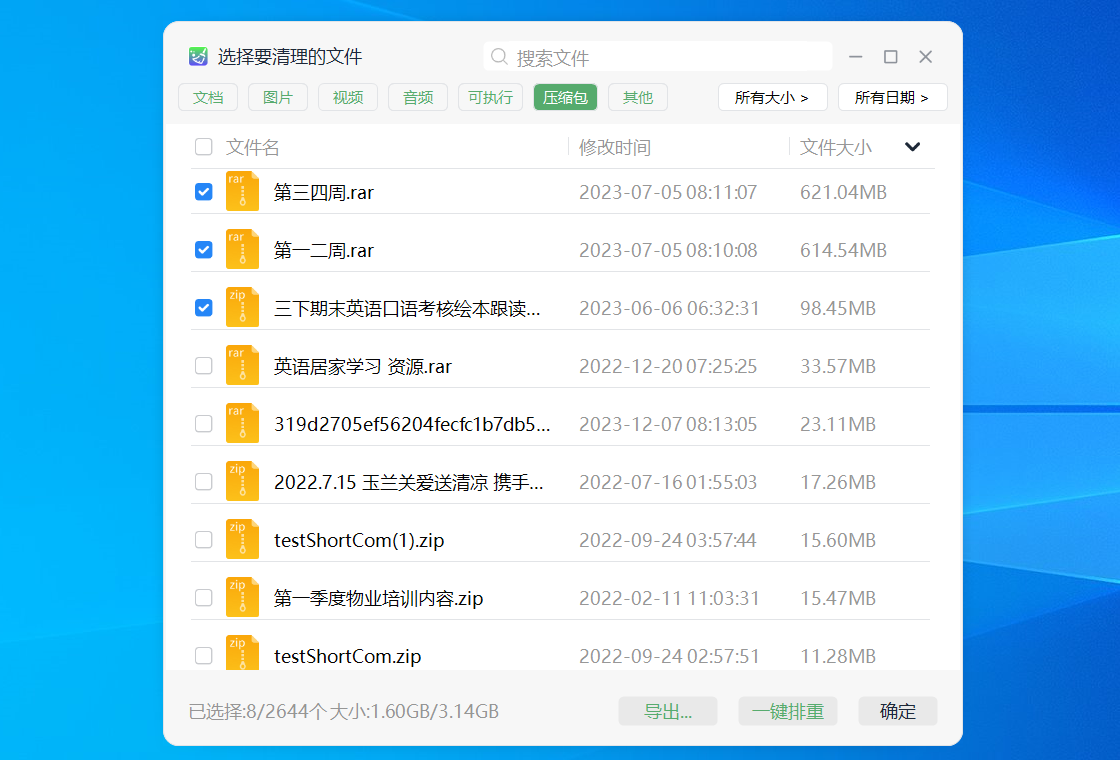This screenshot has height=760, width=1120.
Task: Click the magnifier search icon
Action: tap(499, 57)
